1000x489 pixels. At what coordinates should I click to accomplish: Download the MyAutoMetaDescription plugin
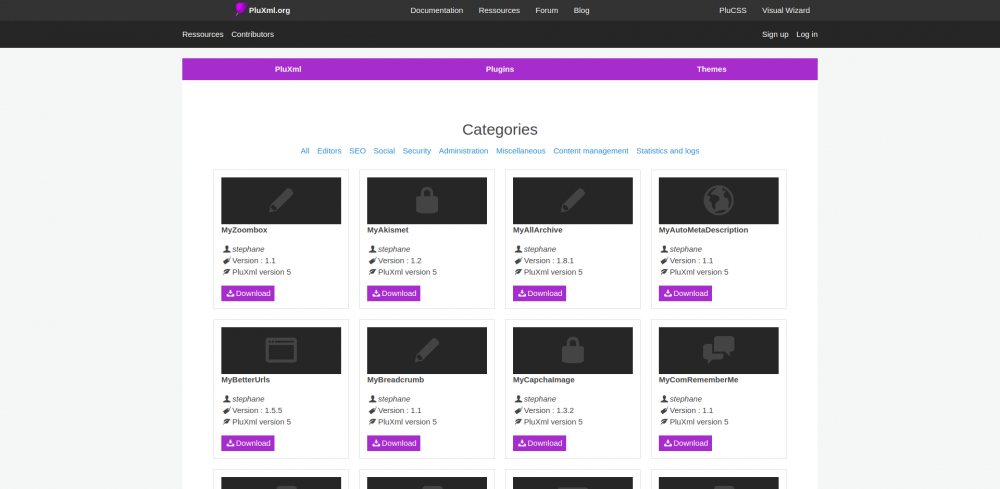(x=686, y=293)
